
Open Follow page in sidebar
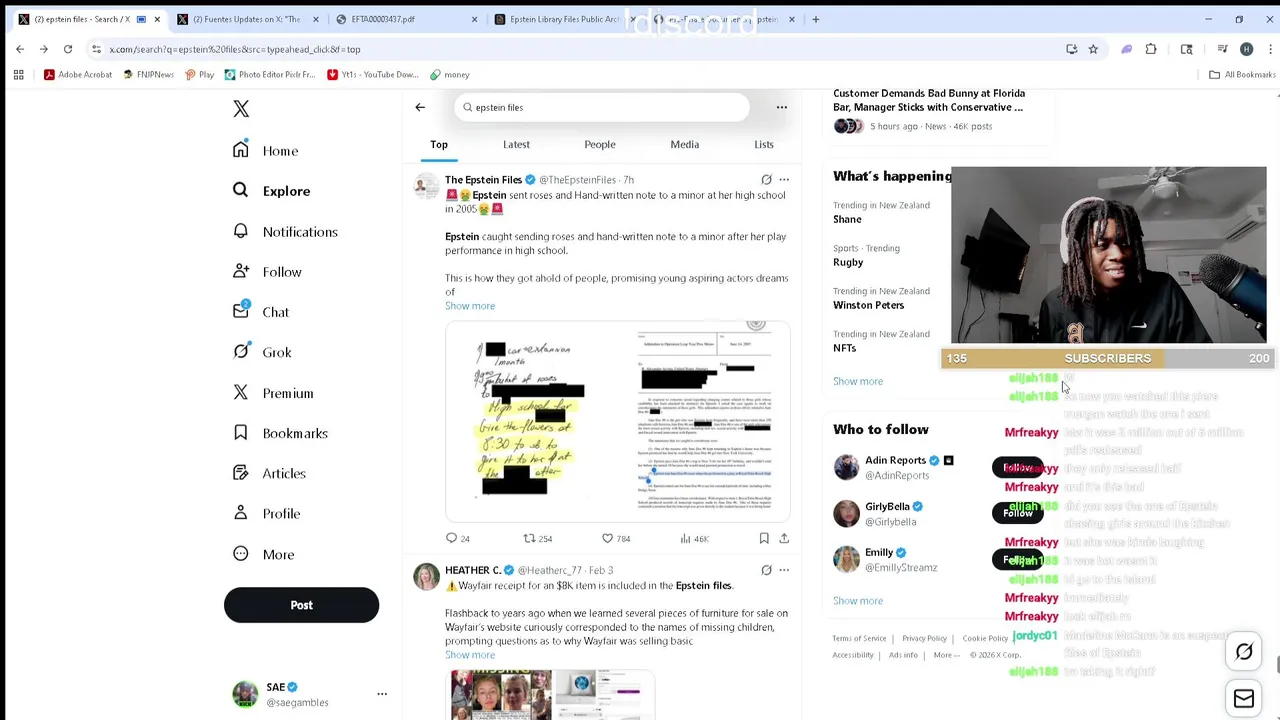pos(267,272)
